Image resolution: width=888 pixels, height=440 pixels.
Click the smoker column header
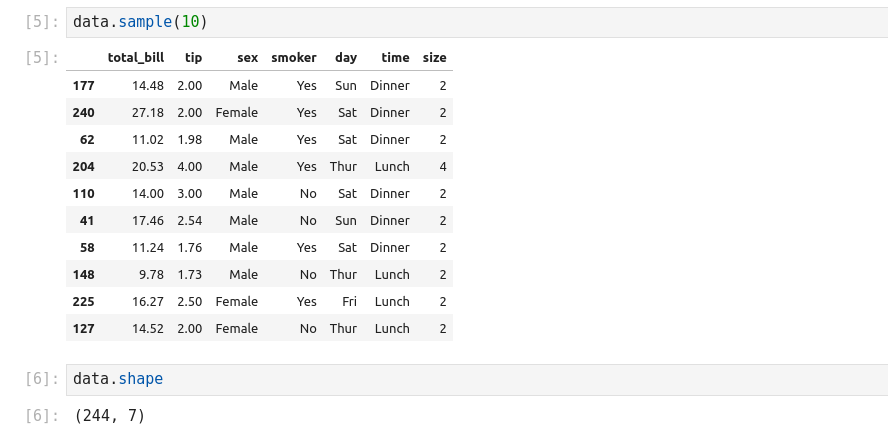pos(294,58)
